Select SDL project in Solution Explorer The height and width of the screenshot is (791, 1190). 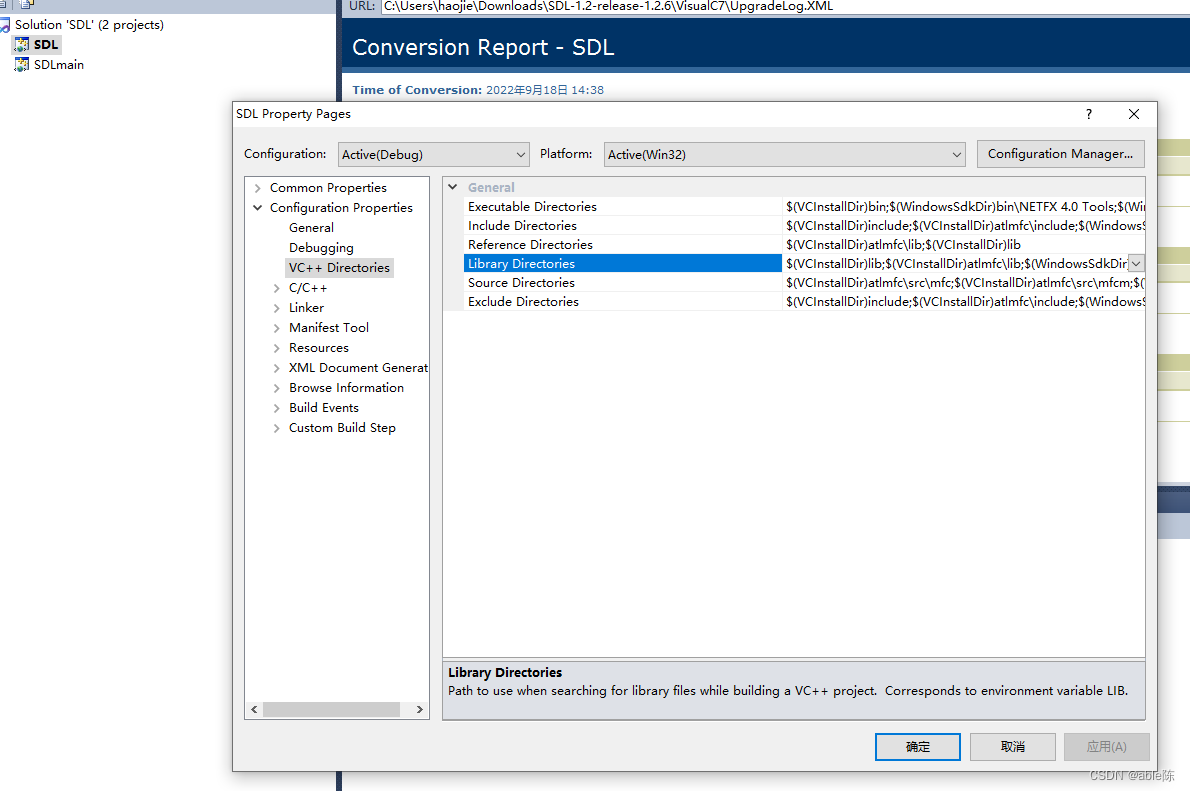(x=46, y=45)
